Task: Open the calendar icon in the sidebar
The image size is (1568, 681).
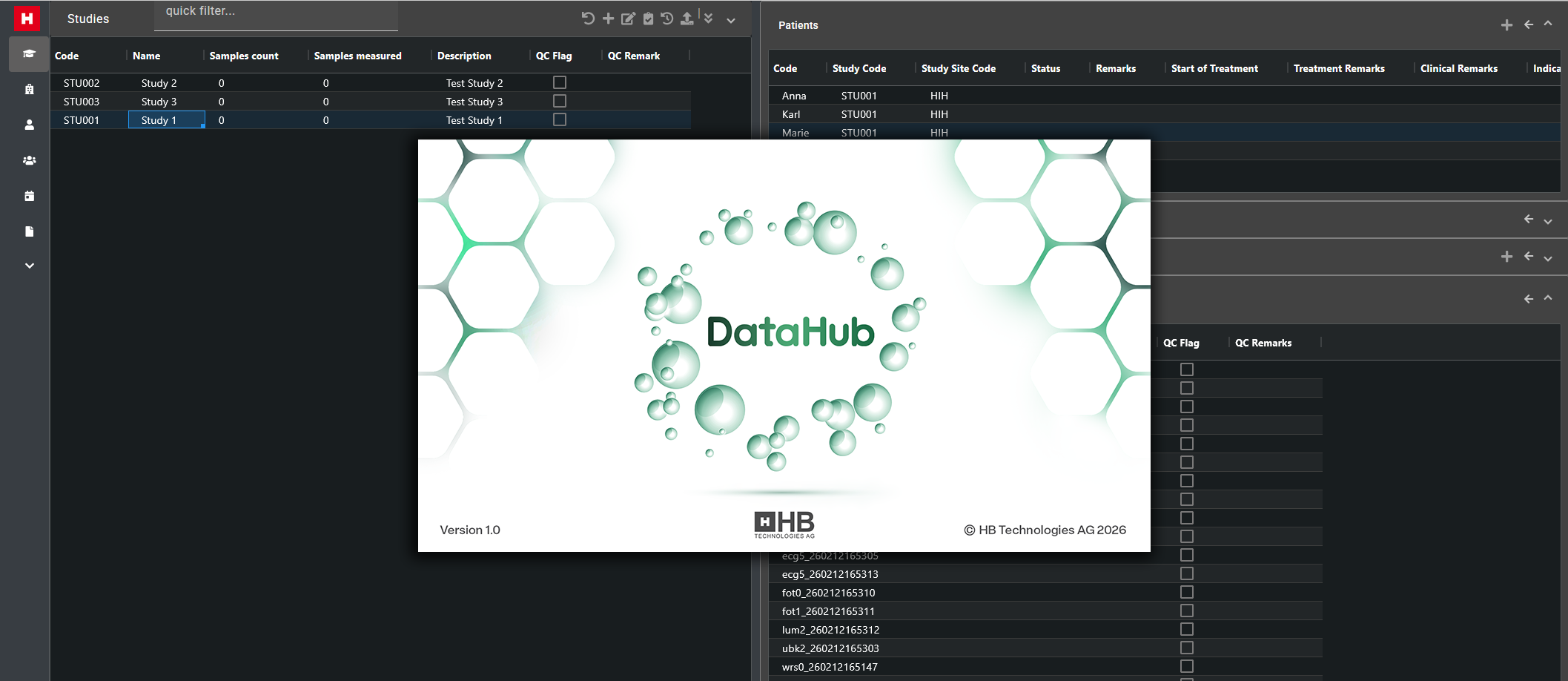Action: (30, 196)
